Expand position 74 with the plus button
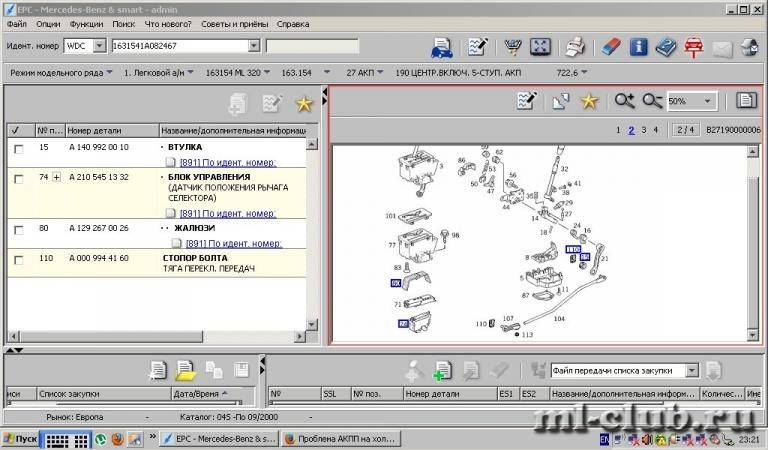This screenshot has width=768, height=450. (57, 178)
